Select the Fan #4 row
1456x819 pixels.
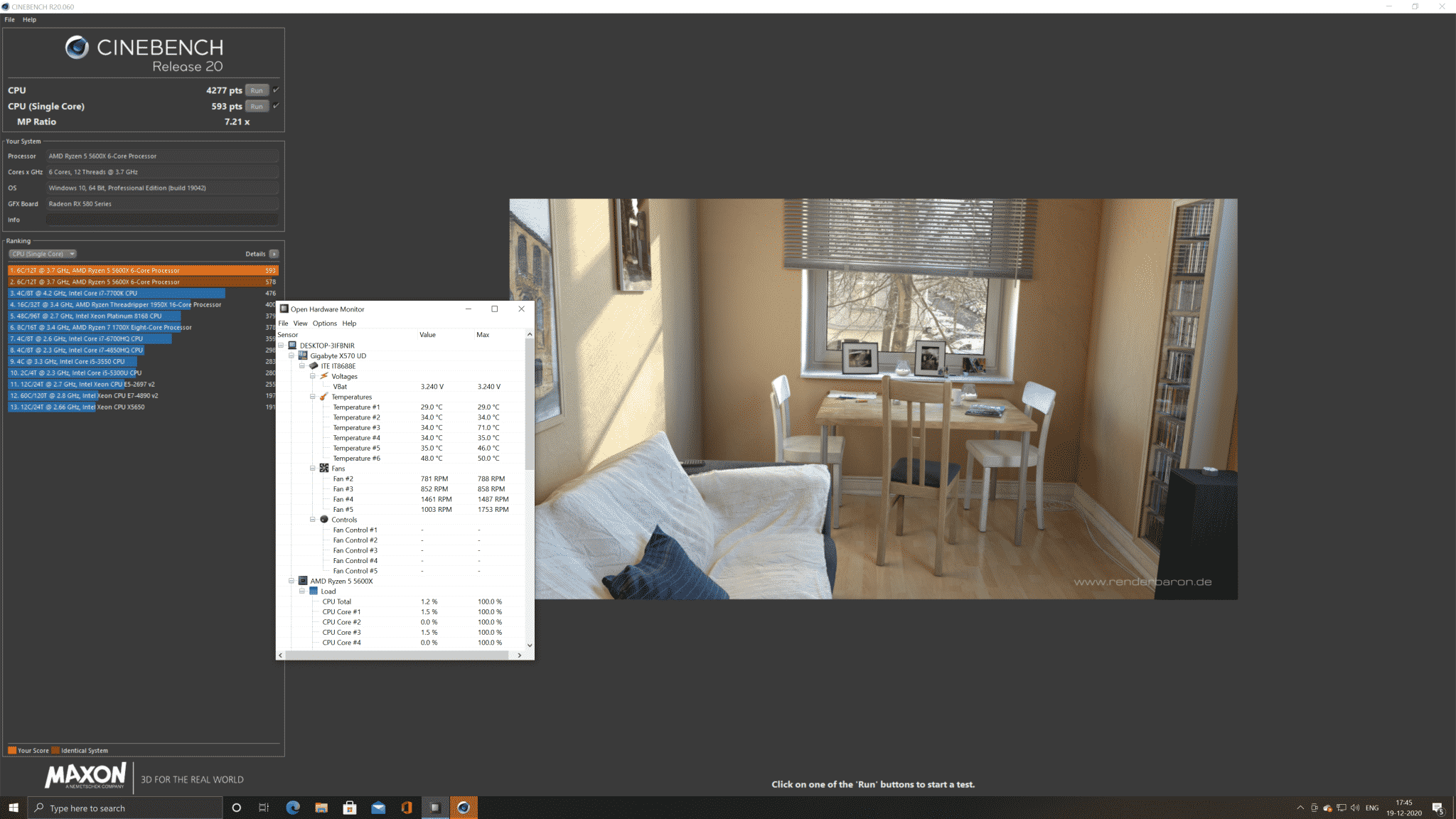(401, 499)
